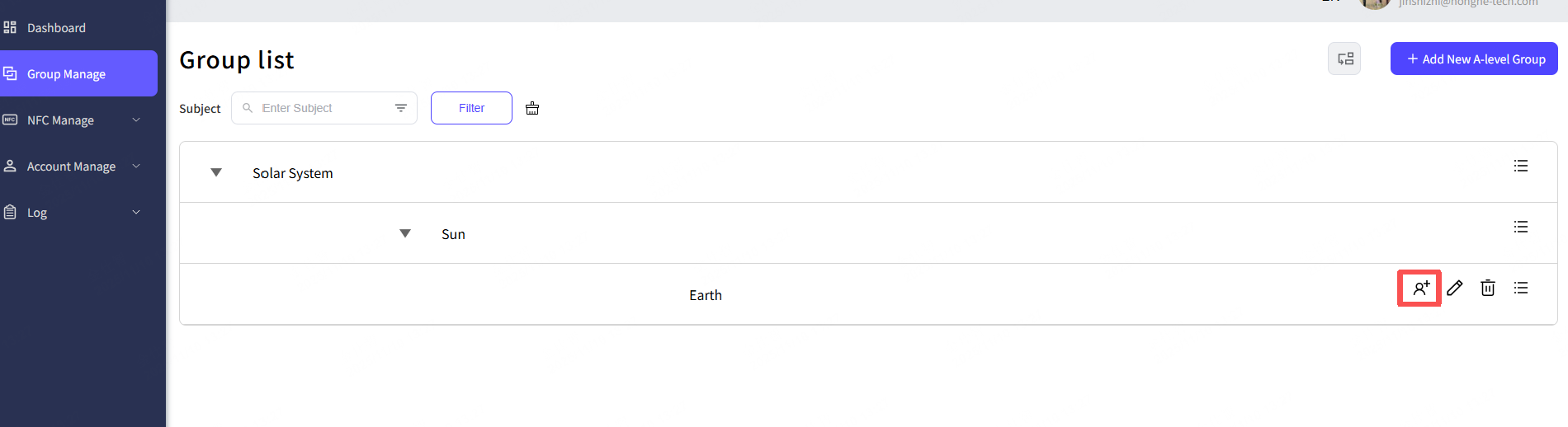Click the add member icon for Earth
Image resolution: width=1568 pixels, height=427 pixels.
coord(1419,289)
